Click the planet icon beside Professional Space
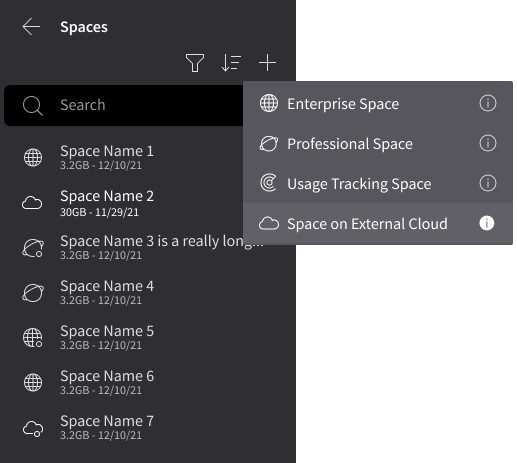The width and height of the screenshot is (517, 463). (269, 144)
